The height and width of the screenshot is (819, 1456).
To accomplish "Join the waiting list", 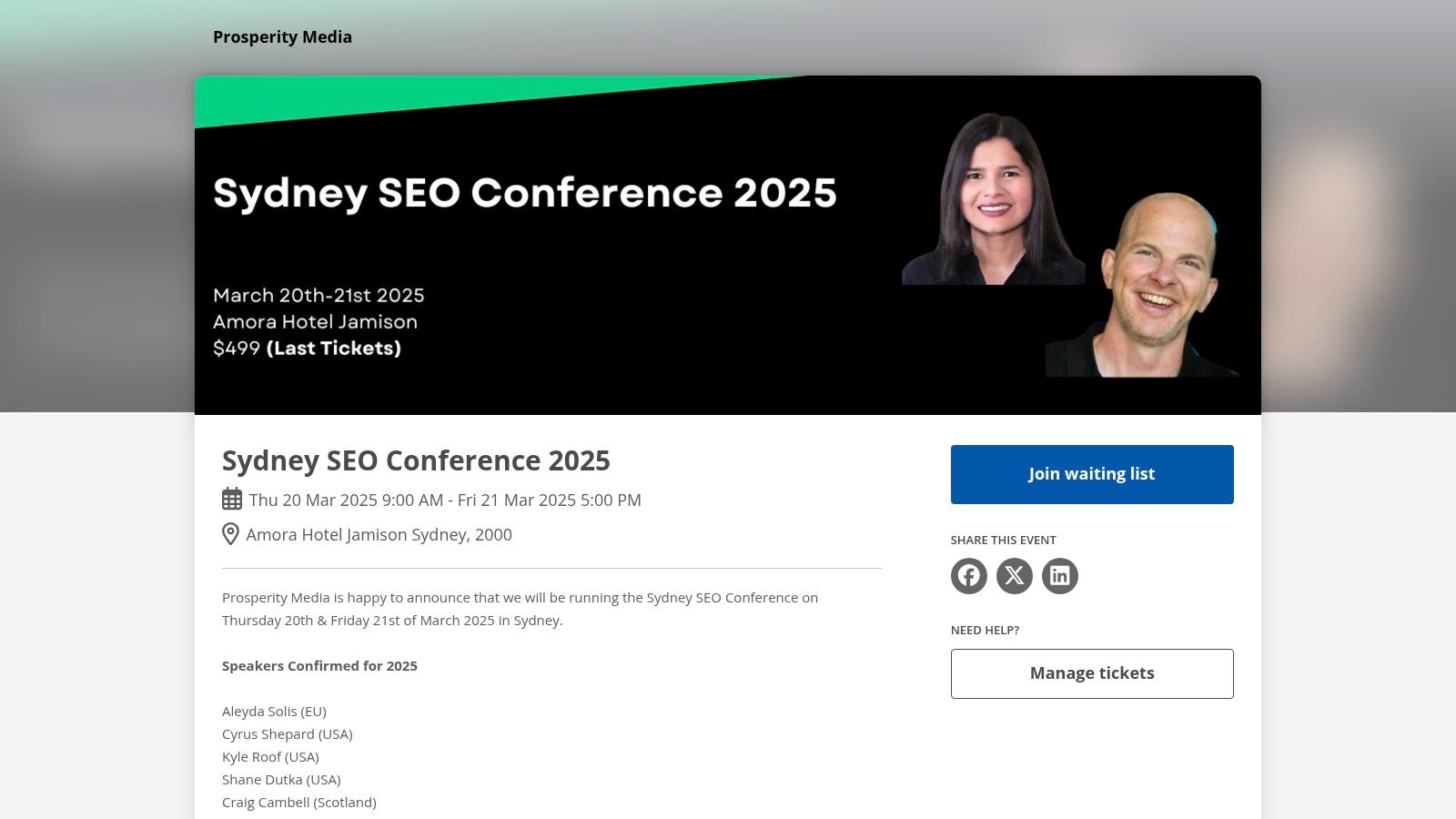I will (x=1091, y=474).
